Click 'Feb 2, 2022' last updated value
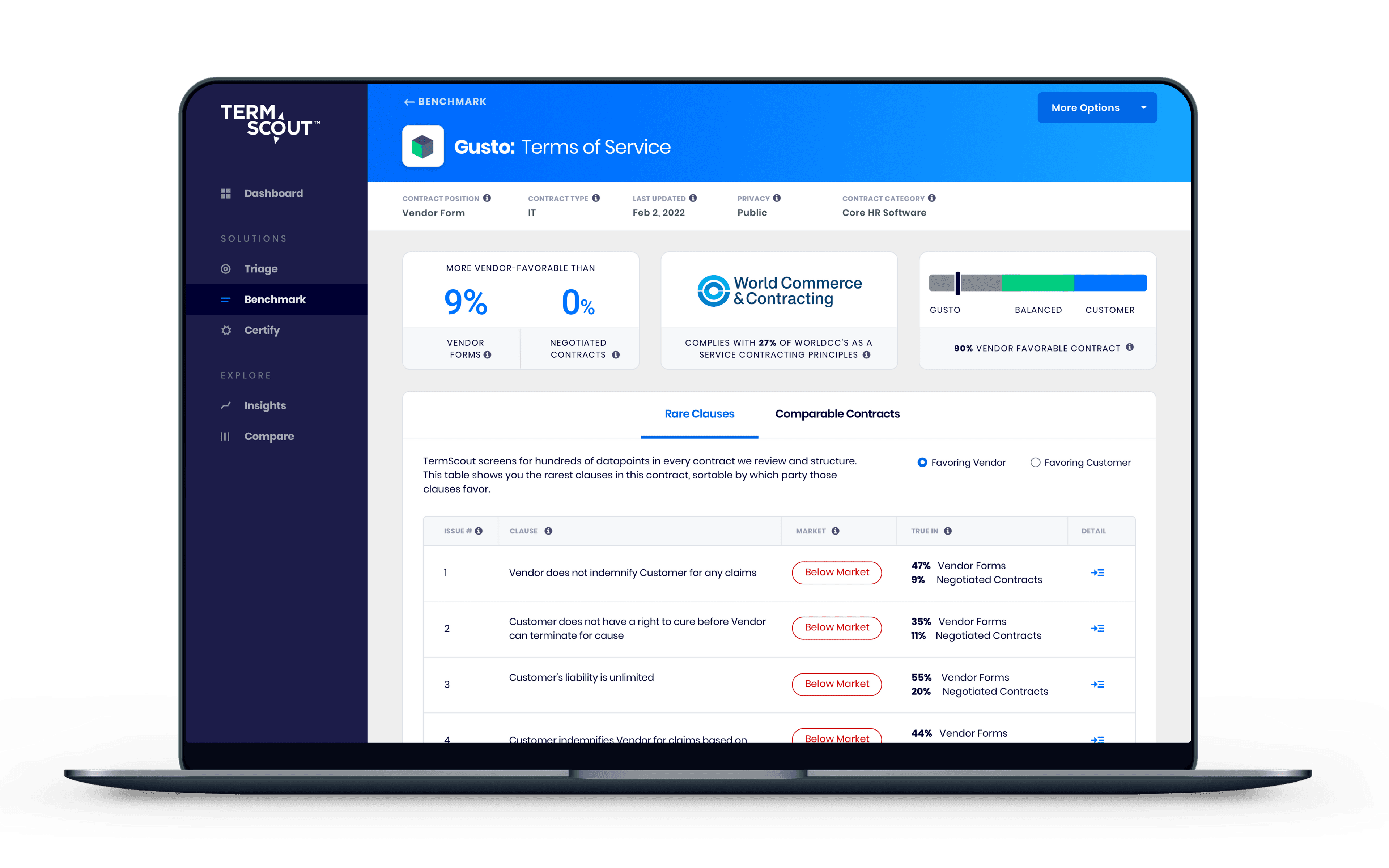The width and height of the screenshot is (1389, 868). 658,213
